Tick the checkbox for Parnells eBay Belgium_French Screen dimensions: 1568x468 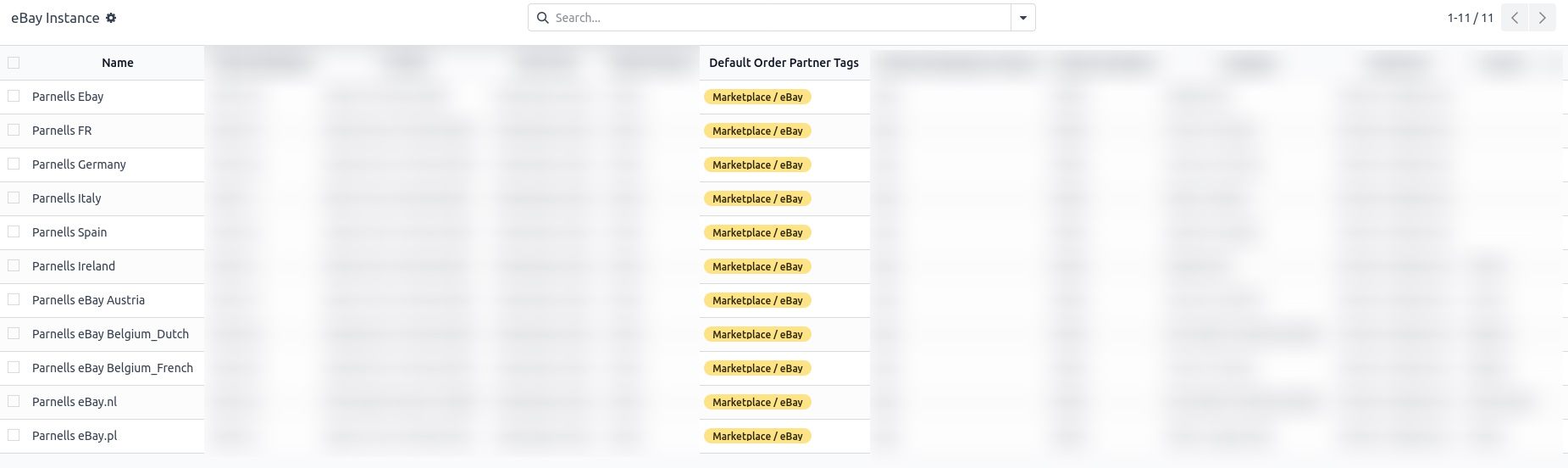pyautogui.click(x=14, y=368)
